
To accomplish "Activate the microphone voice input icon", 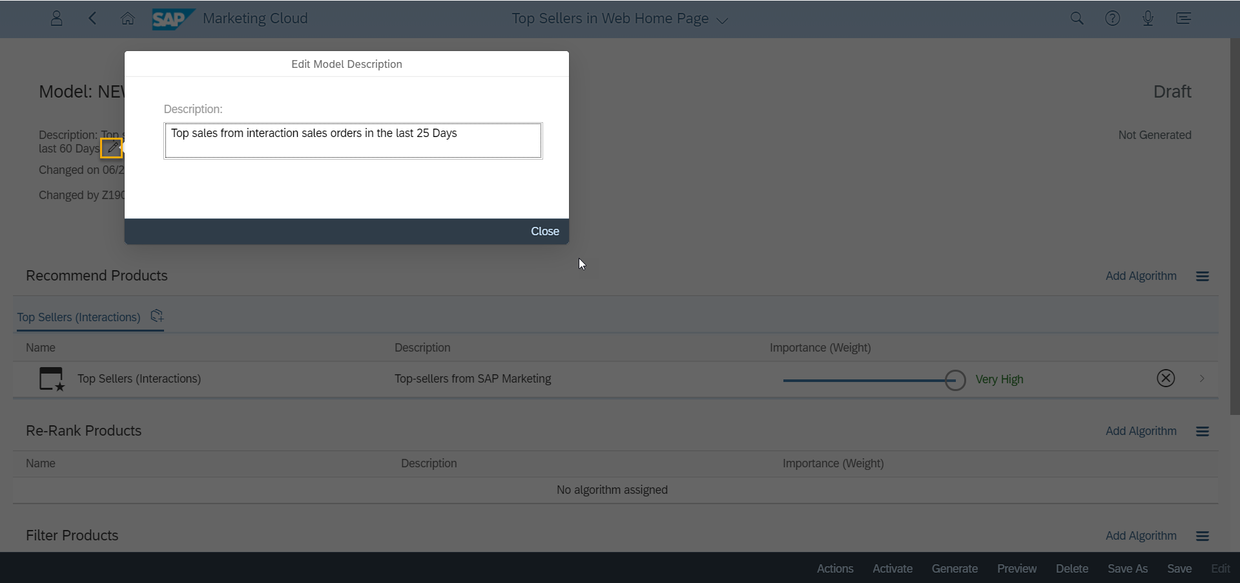I will [1148, 18].
